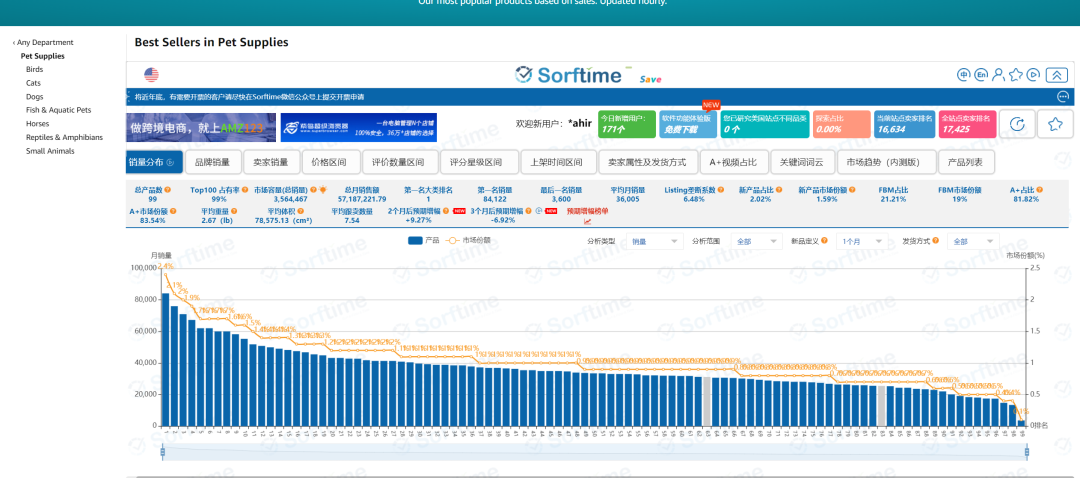Click the US flag site selector
Viewport: 1080px width, 478px height.
[152, 75]
